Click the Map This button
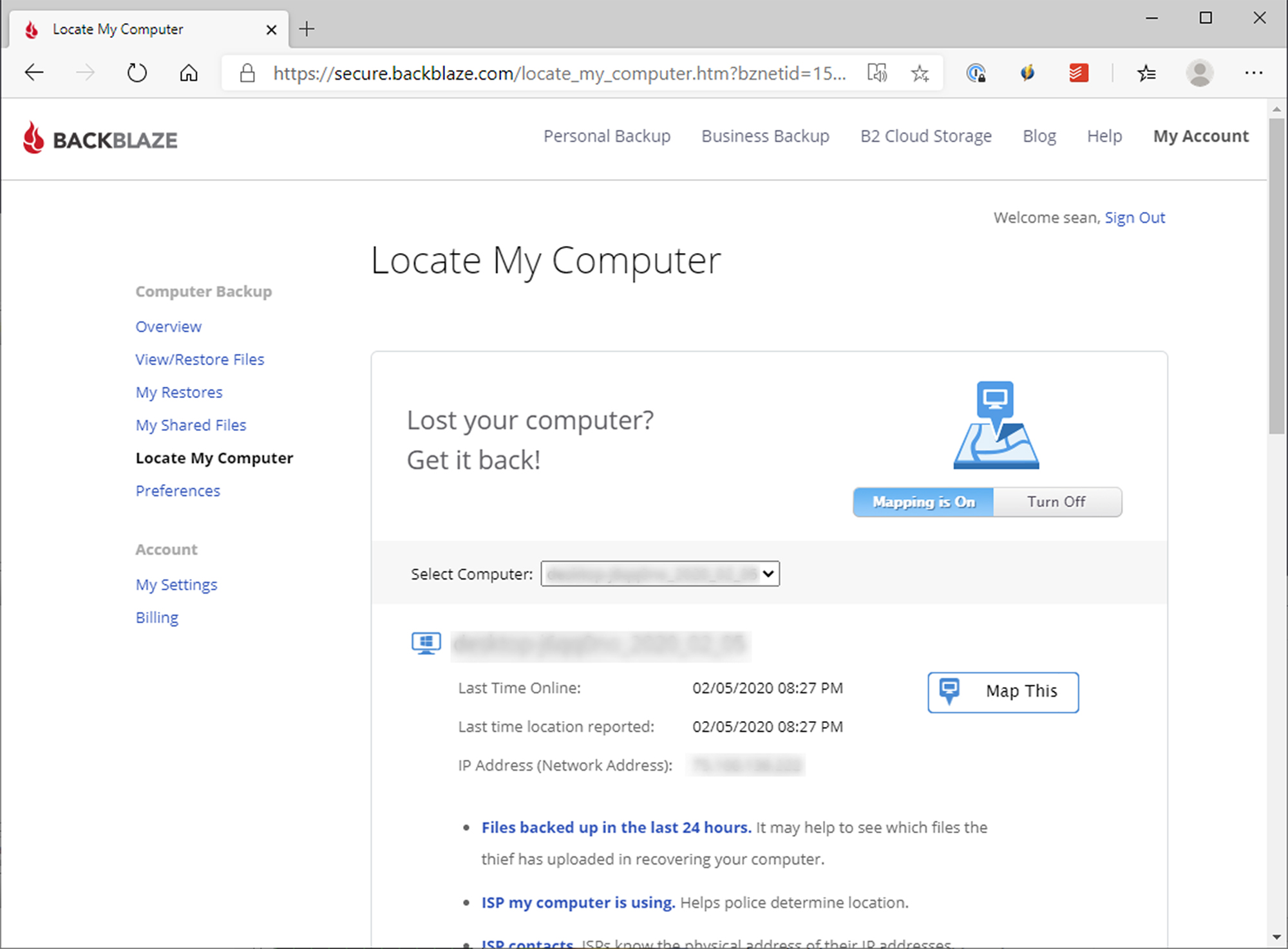1288x949 pixels. 1003,691
